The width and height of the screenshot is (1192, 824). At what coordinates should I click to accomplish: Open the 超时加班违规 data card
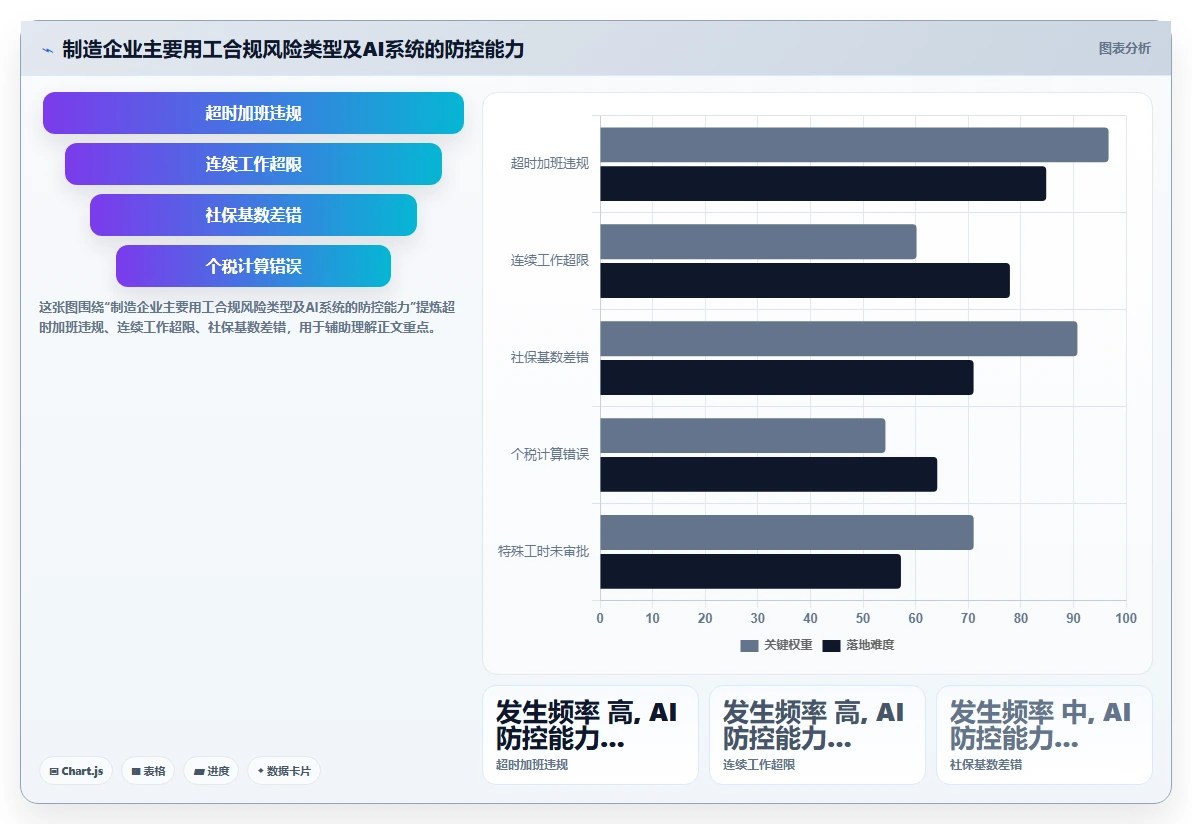click(591, 735)
